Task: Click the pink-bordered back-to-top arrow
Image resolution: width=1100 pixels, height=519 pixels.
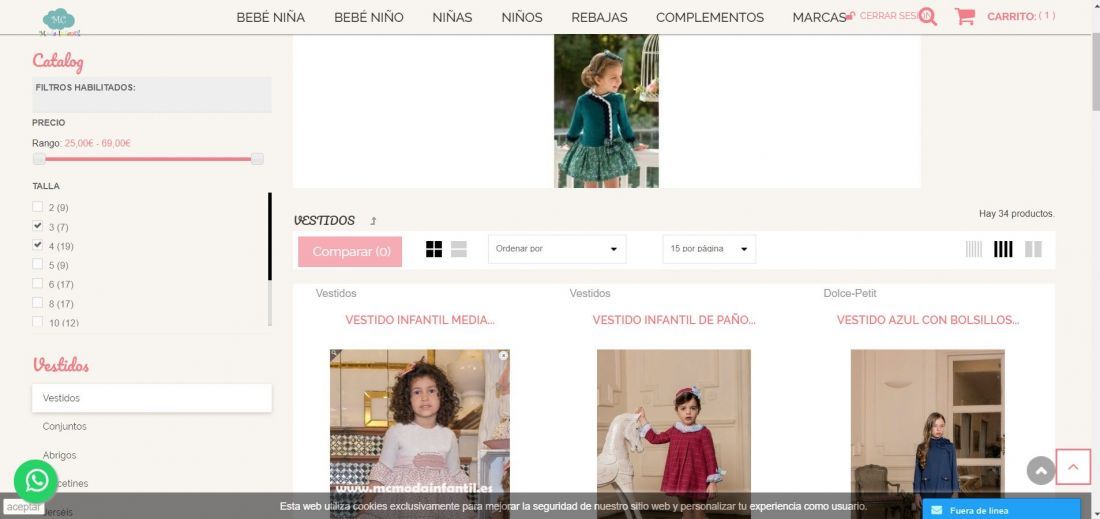Action: [1073, 466]
